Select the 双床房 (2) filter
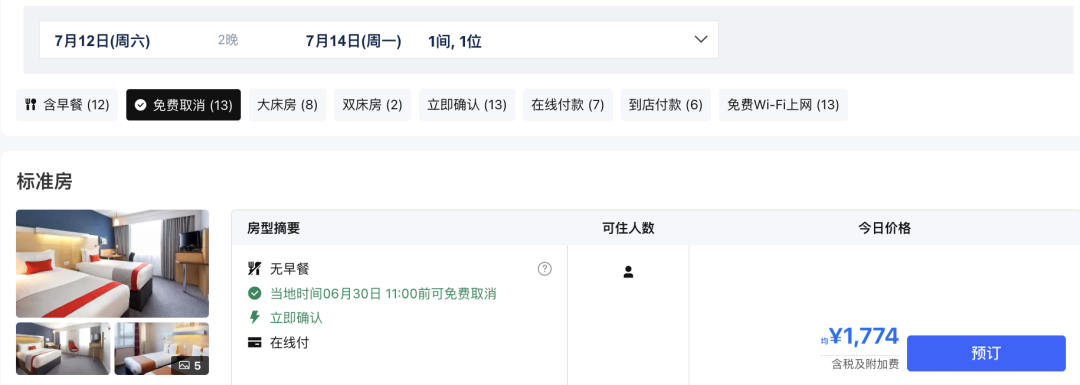 click(x=373, y=105)
